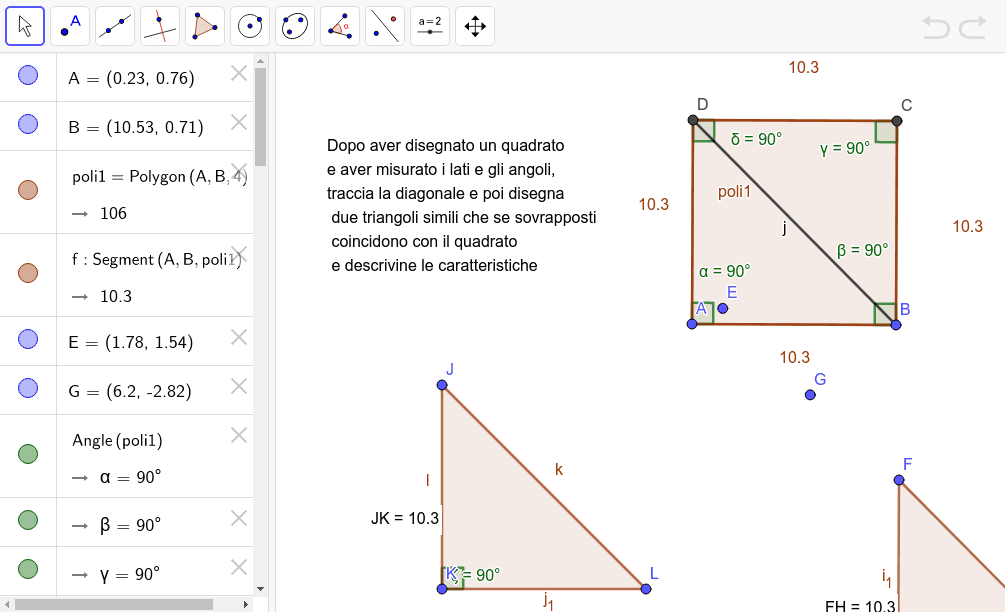
Task: Click the instruction text 'Dopo aver disegnato un quadrato'
Action: [x=446, y=145]
